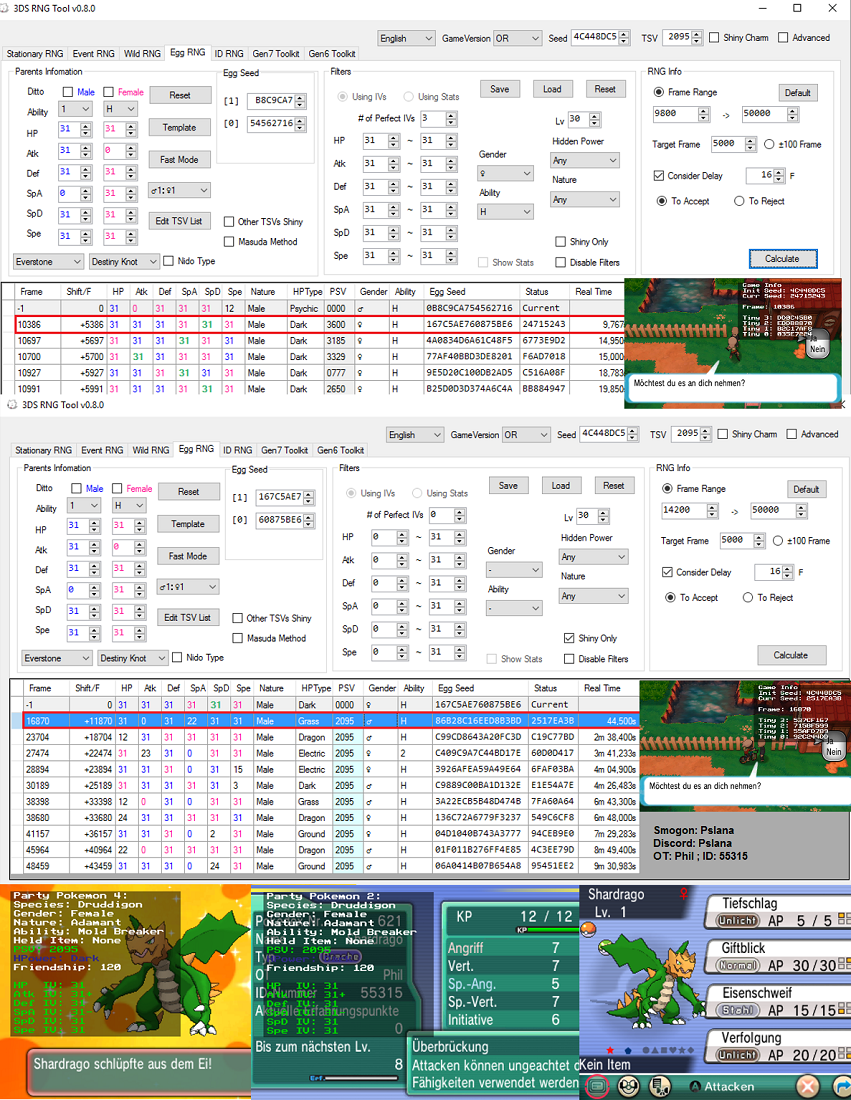Switch to the Stationary RNG tab, upper window
Image resolution: width=851 pixels, height=1100 pixels.
[35, 54]
